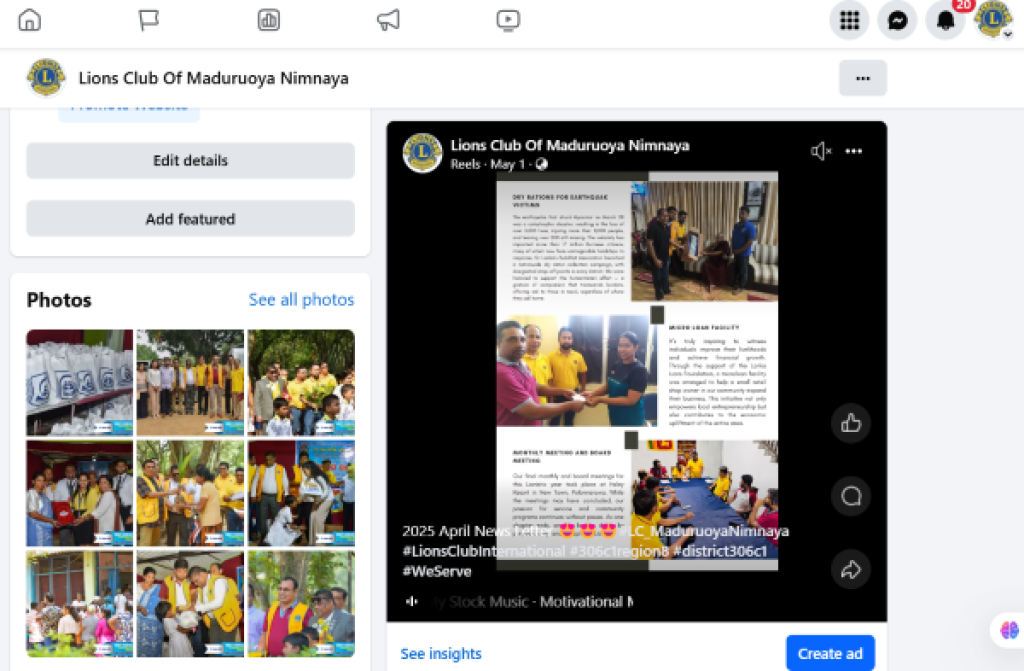This screenshot has width=1024, height=671.
Task: Unmute the reel sound
Action: 820,151
